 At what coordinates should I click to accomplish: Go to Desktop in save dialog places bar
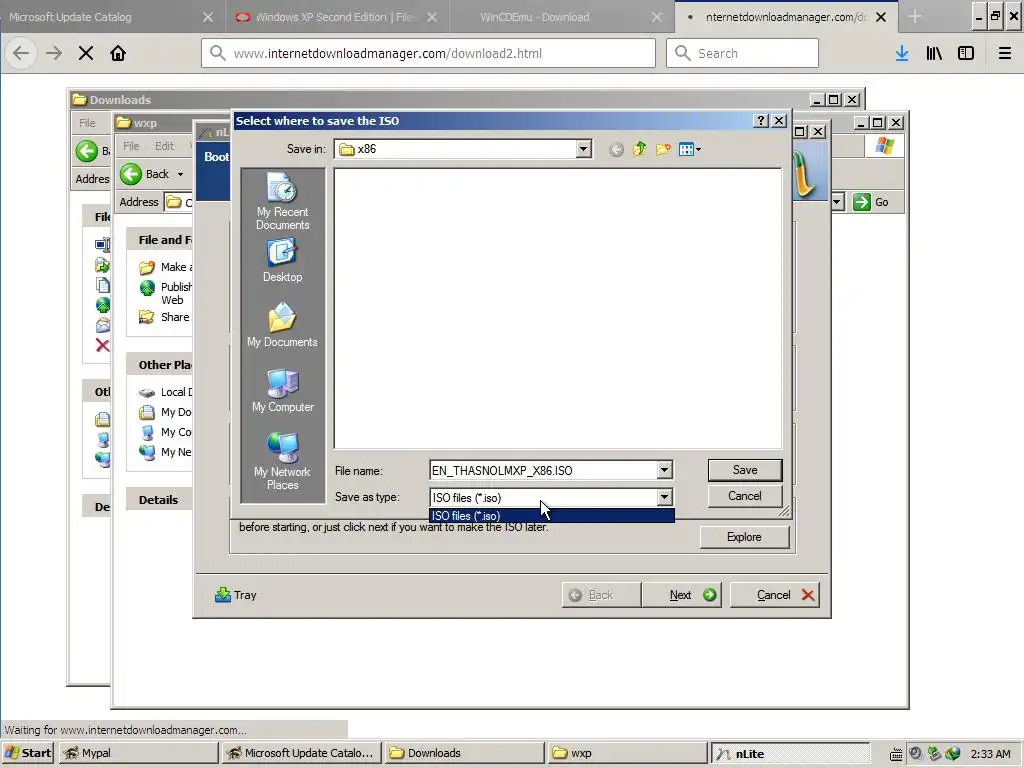282,260
